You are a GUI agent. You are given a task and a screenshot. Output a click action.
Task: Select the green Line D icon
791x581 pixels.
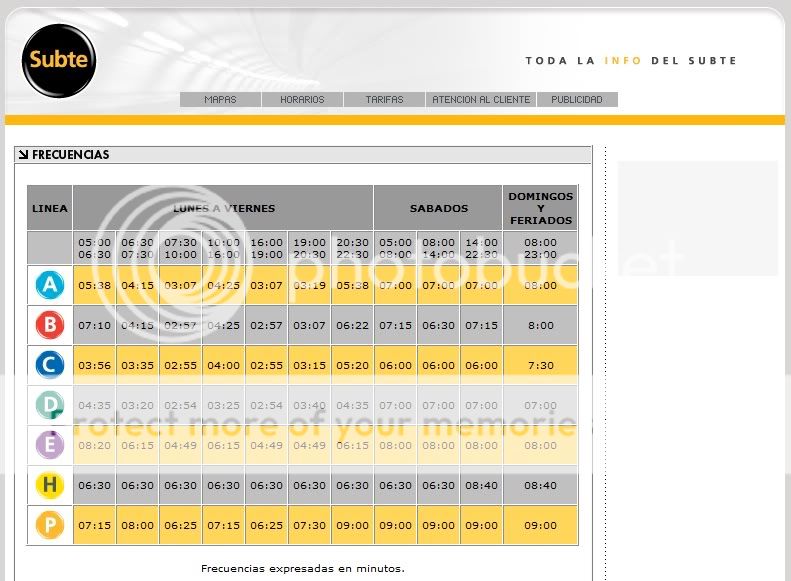(x=49, y=406)
